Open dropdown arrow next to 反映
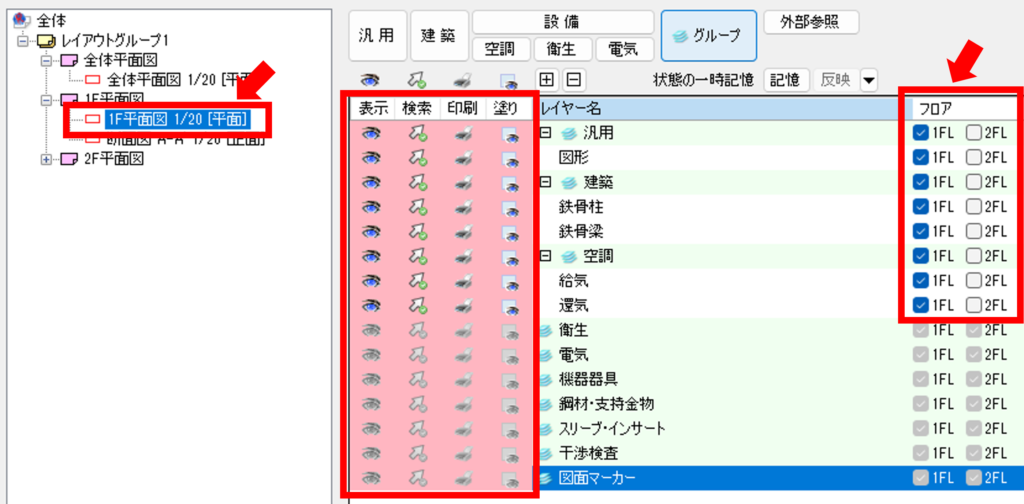The width and height of the screenshot is (1024, 504). (868, 80)
